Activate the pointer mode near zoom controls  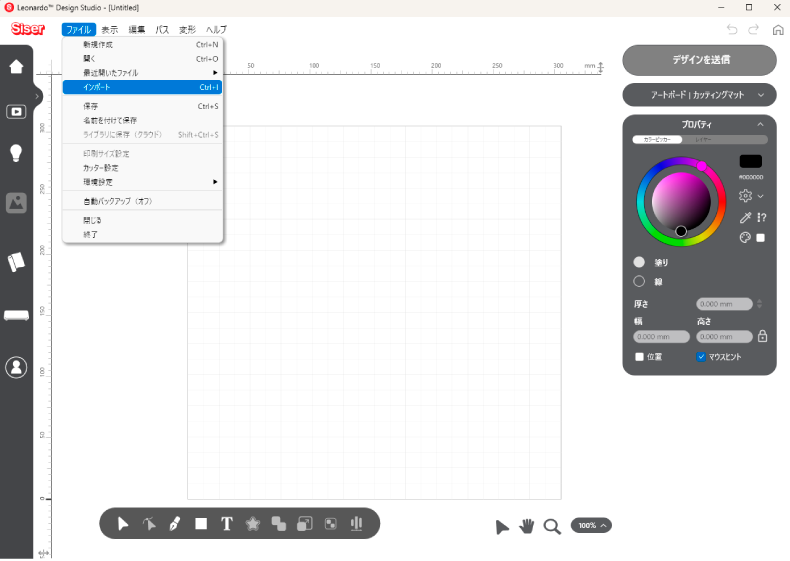click(x=502, y=527)
